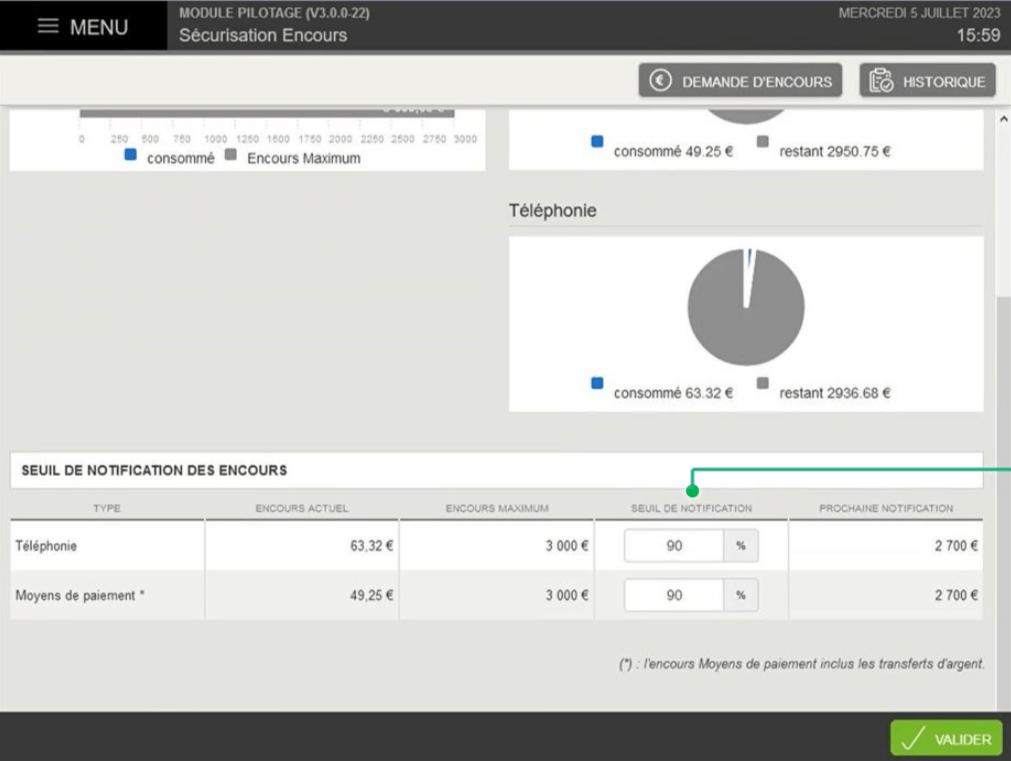The image size is (1011, 761).
Task: Click the Moyens de paiement threshold field showing 90
Action: [672, 595]
